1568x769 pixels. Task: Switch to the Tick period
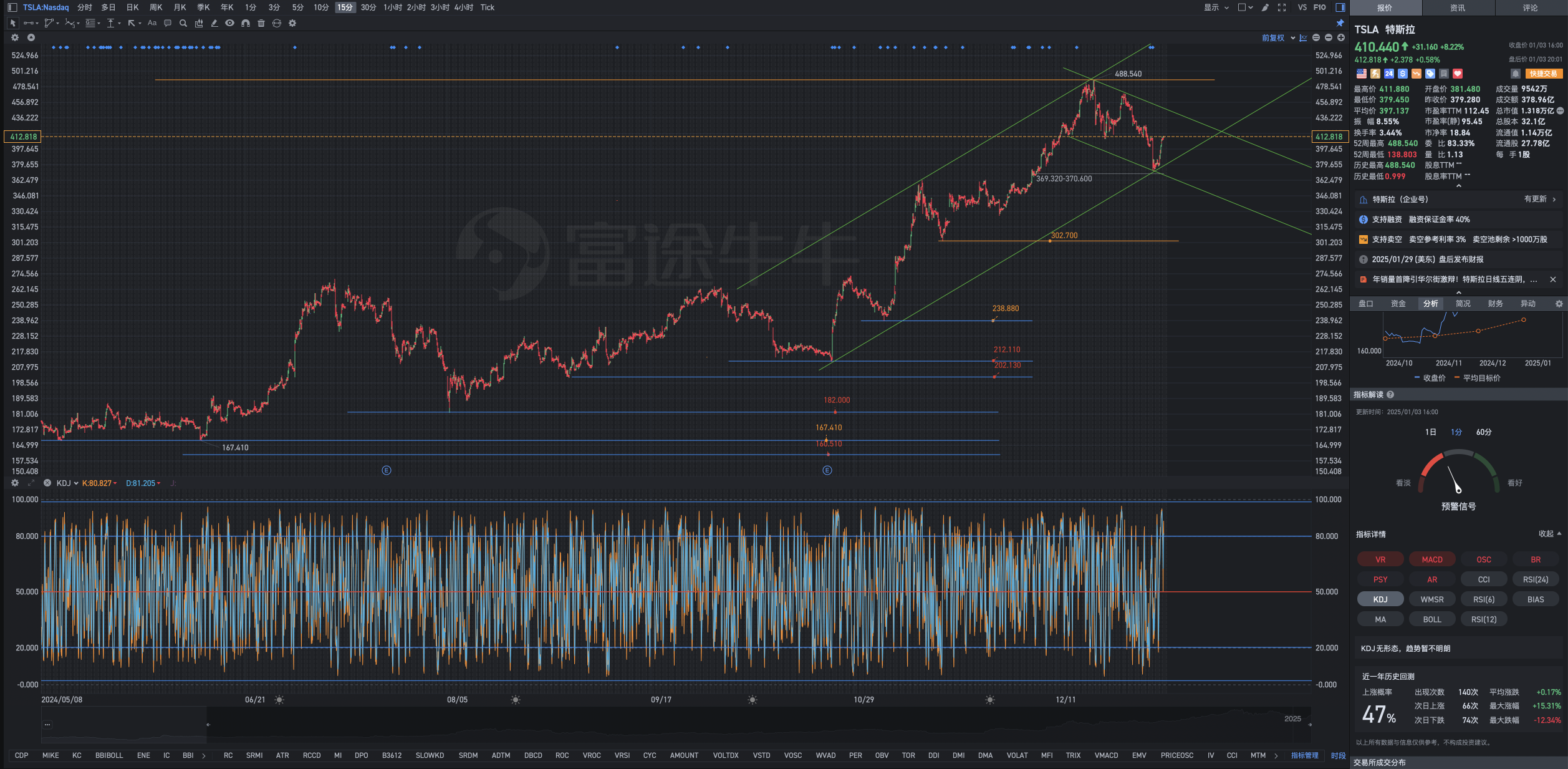tap(488, 7)
